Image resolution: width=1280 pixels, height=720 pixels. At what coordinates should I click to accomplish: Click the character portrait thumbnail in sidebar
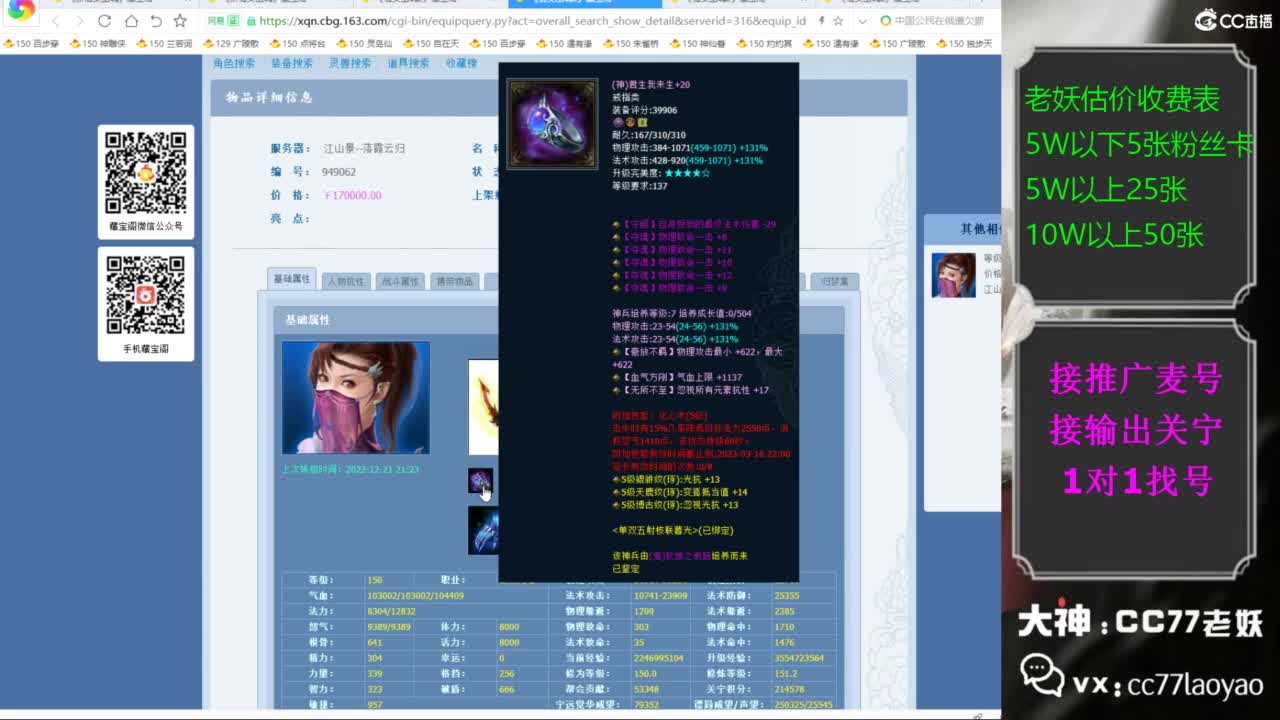coord(953,275)
